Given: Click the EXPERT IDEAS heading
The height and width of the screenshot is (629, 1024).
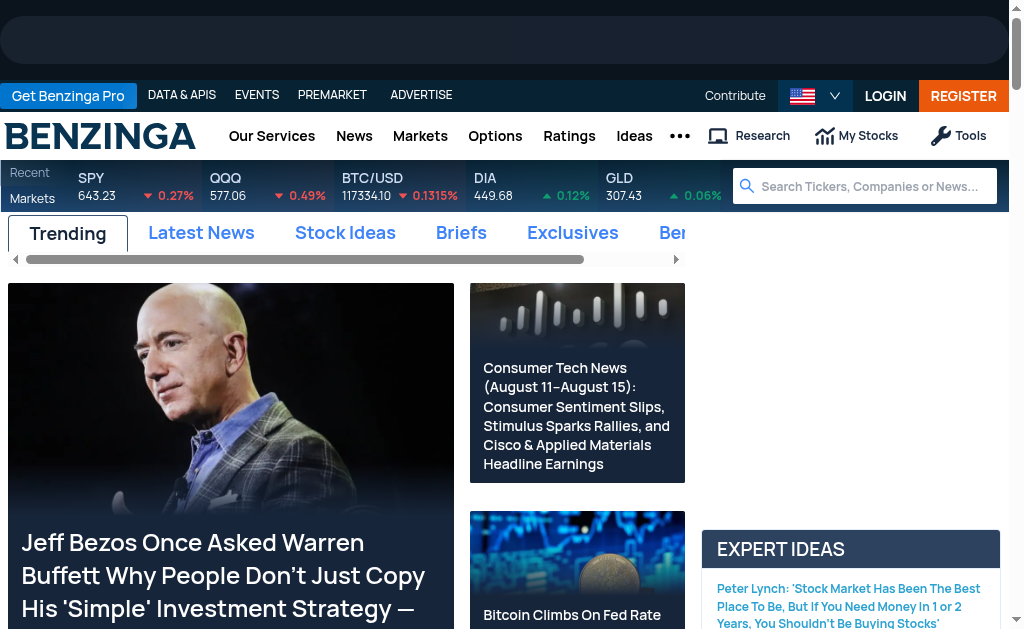Looking at the screenshot, I should pyautogui.click(x=781, y=549).
